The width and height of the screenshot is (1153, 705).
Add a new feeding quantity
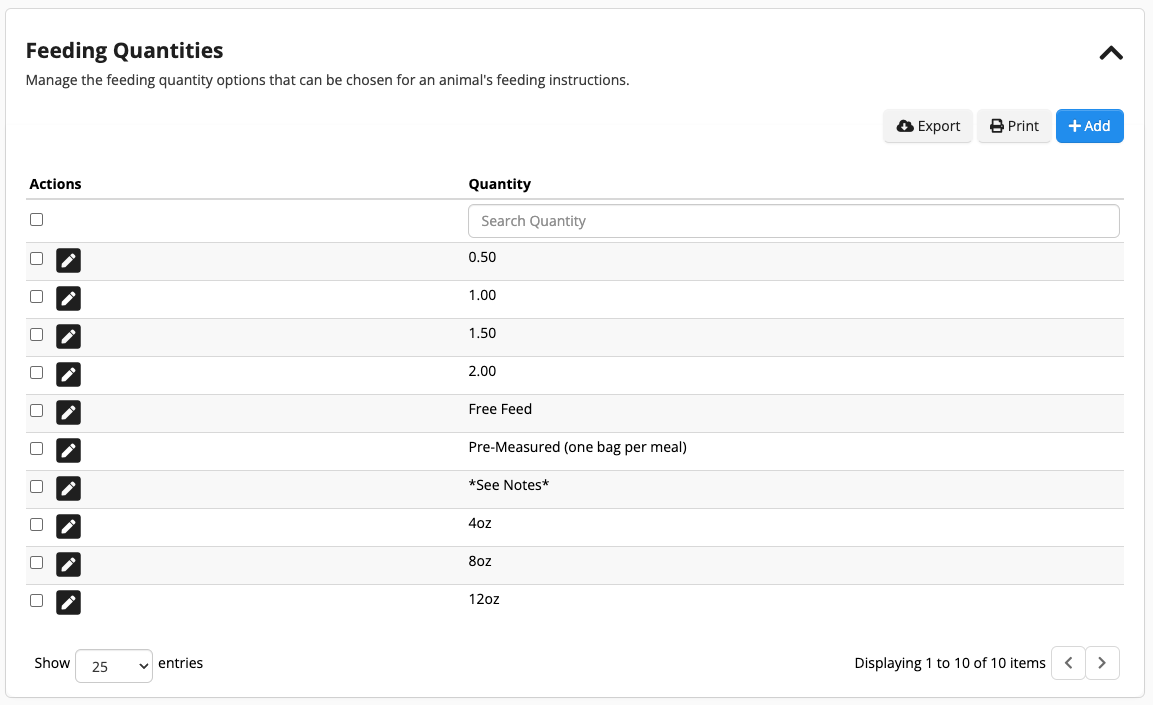(x=1090, y=126)
